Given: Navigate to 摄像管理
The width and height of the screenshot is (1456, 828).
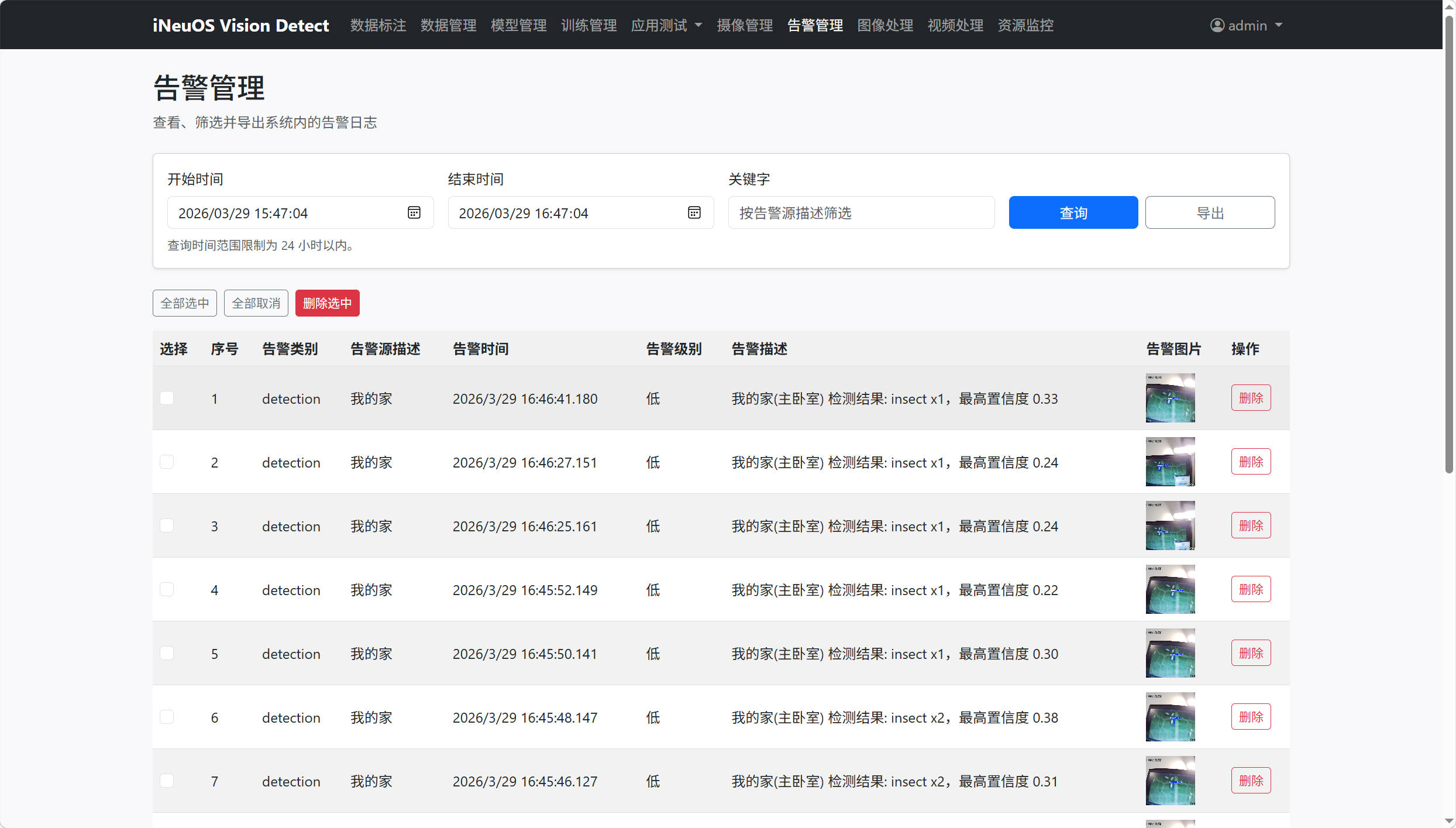Looking at the screenshot, I should (x=745, y=25).
